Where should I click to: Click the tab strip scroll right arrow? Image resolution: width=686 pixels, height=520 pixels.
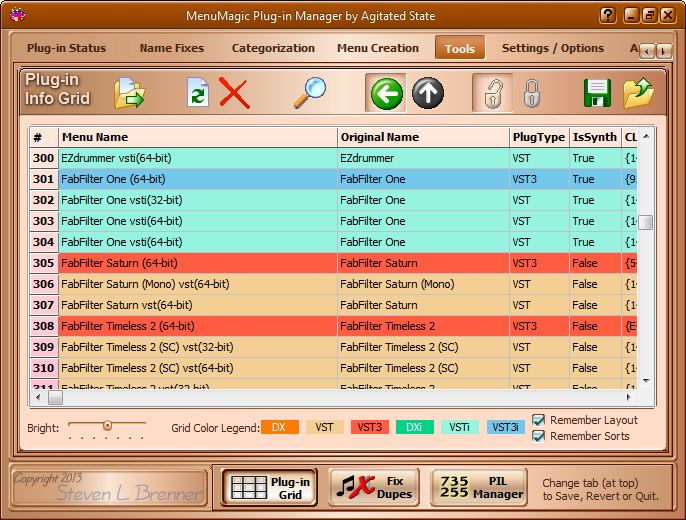coord(664,52)
